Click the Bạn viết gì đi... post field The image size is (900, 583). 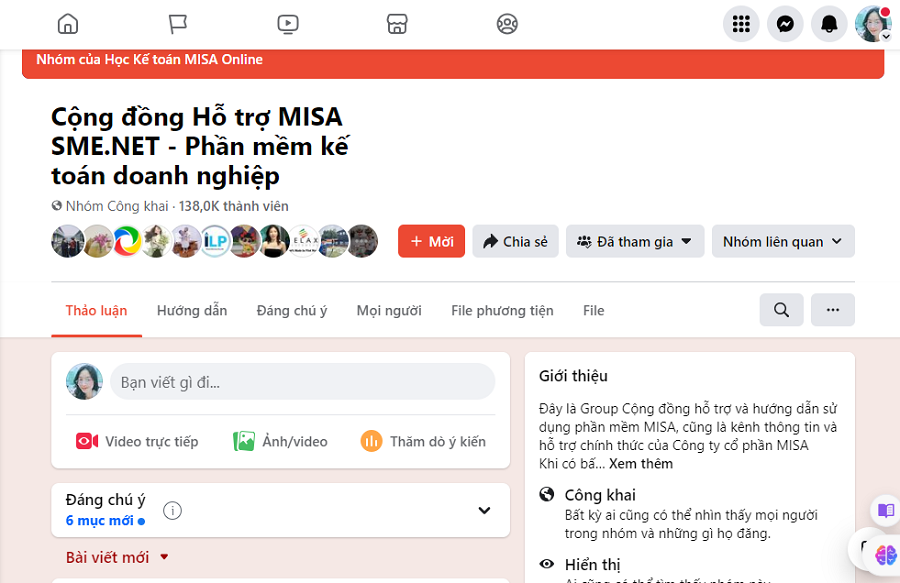(x=302, y=382)
